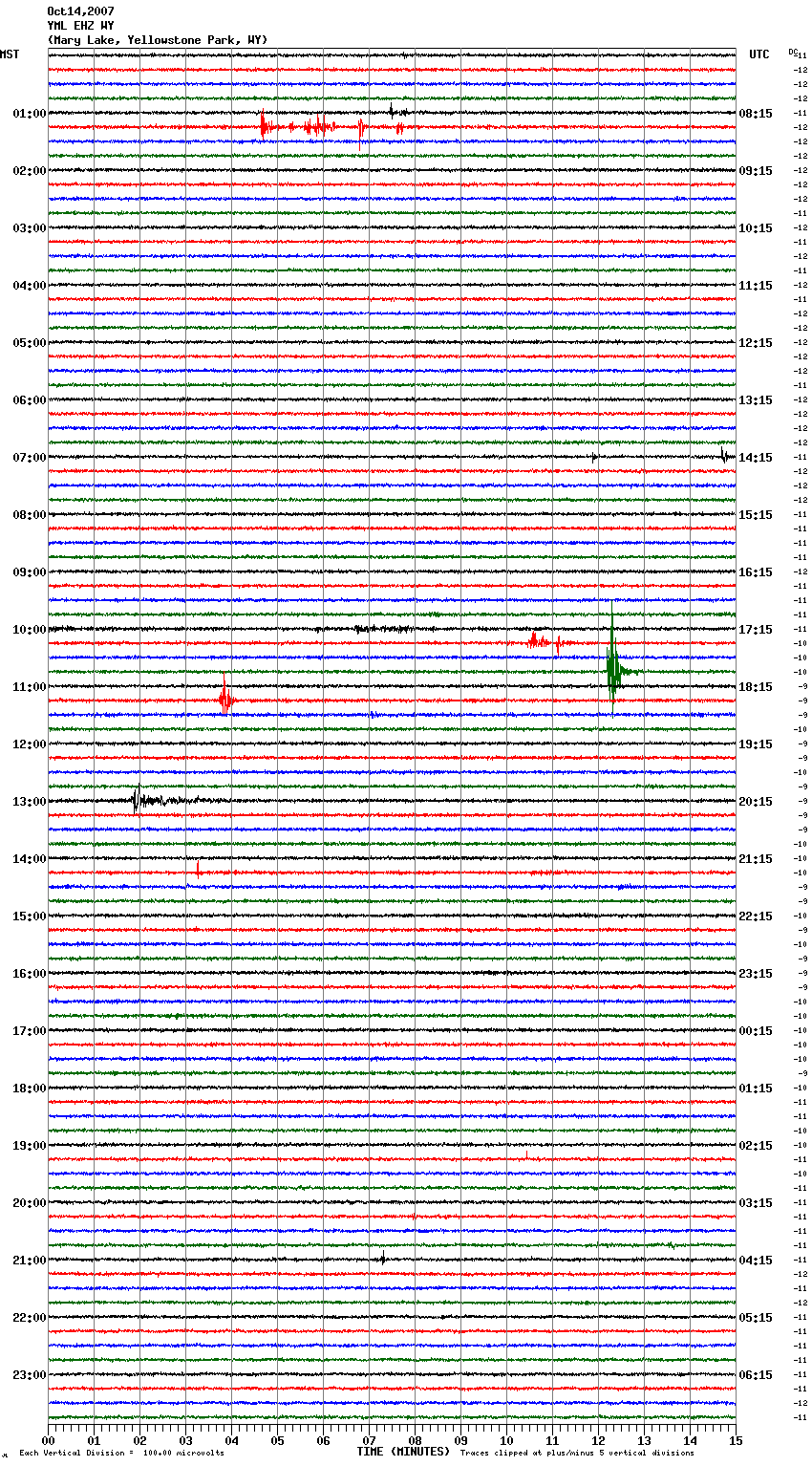Select the 03:00 MST time label
The width and height of the screenshot is (812, 1466).
(x=30, y=228)
